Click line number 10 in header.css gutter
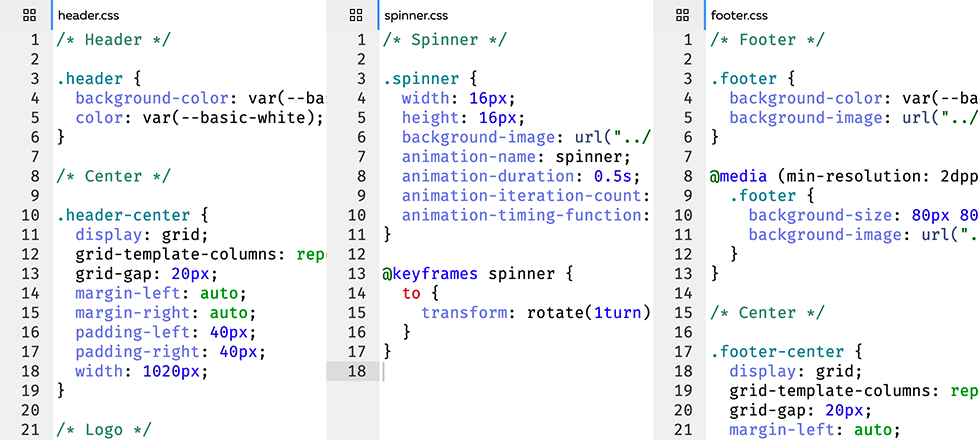Image resolution: width=980 pixels, height=440 pixels. (x=30, y=214)
